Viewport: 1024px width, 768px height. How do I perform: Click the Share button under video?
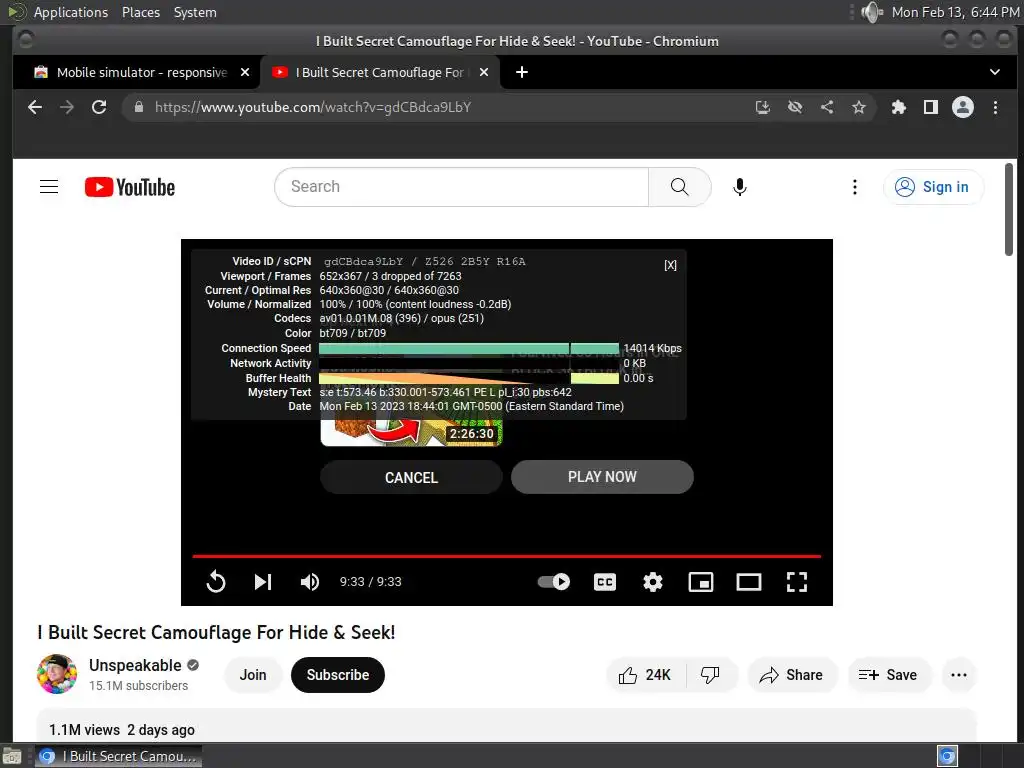pyautogui.click(x=792, y=675)
